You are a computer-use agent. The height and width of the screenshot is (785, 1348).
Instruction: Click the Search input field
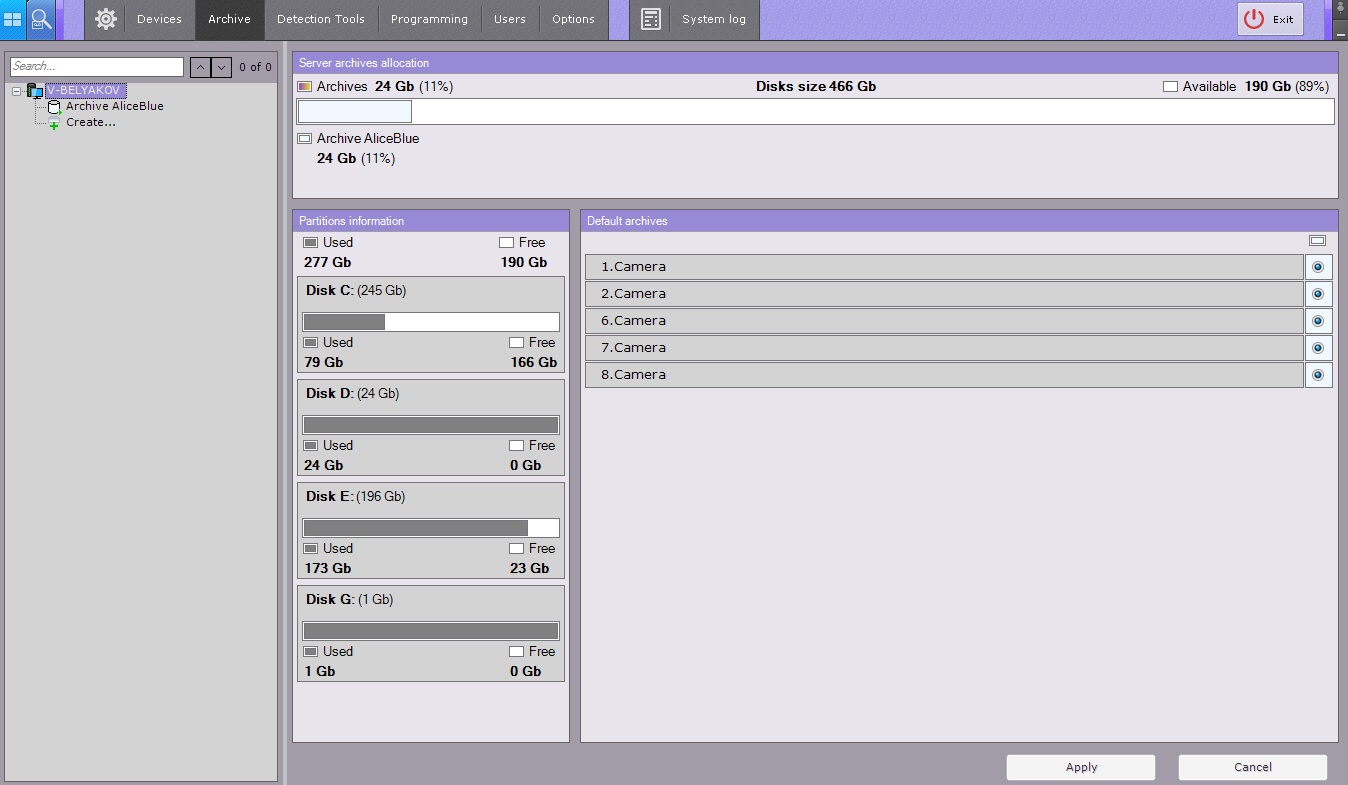[96, 67]
